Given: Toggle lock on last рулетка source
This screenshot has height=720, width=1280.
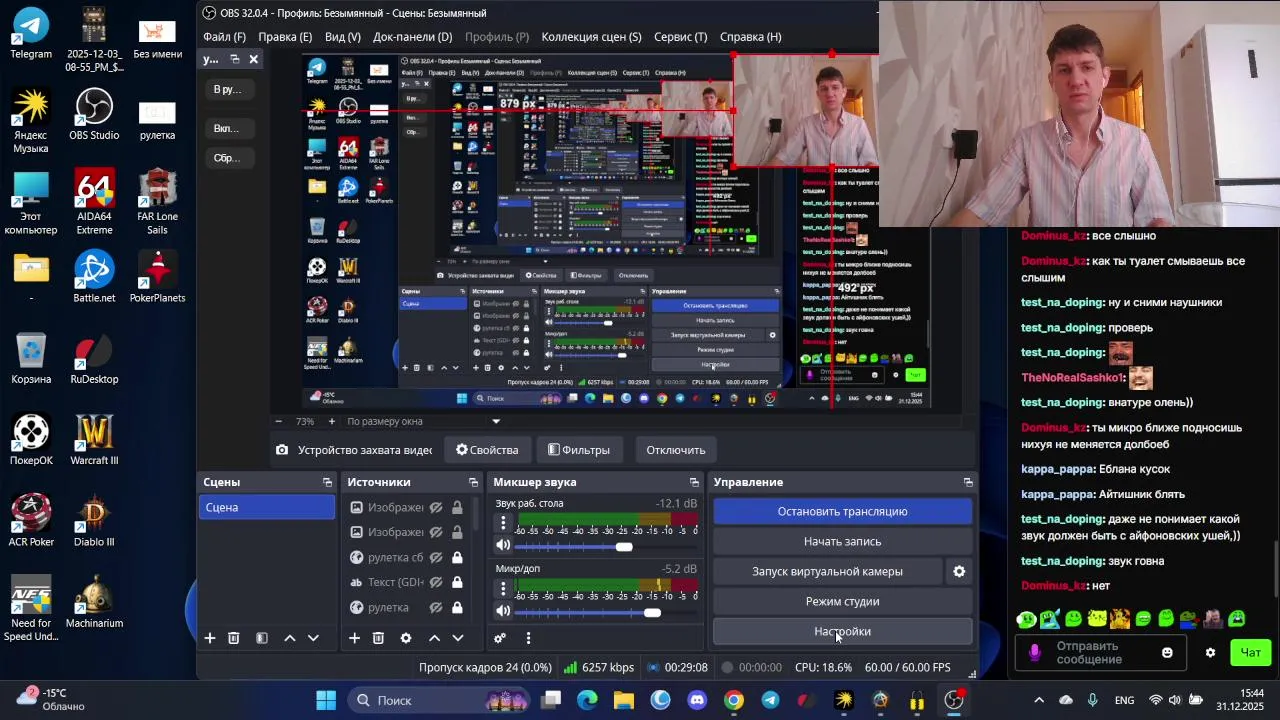Looking at the screenshot, I should tap(457, 607).
